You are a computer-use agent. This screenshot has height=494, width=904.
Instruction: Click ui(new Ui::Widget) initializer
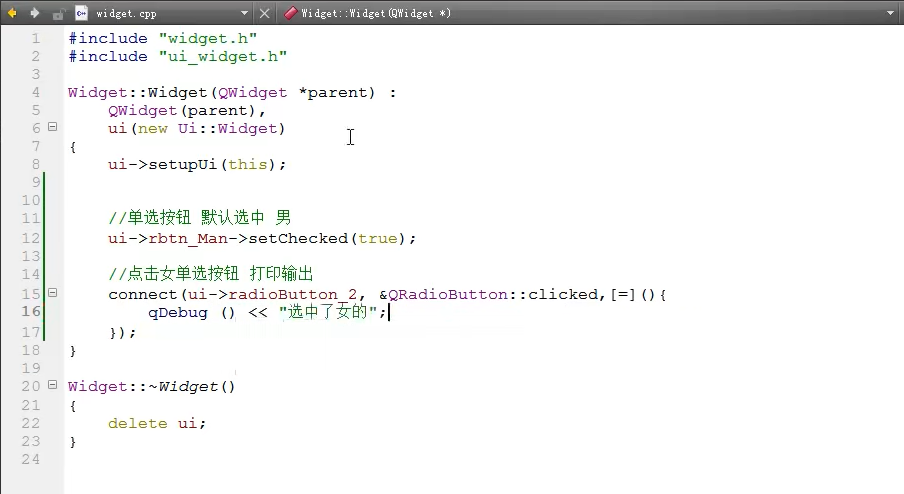coord(197,129)
